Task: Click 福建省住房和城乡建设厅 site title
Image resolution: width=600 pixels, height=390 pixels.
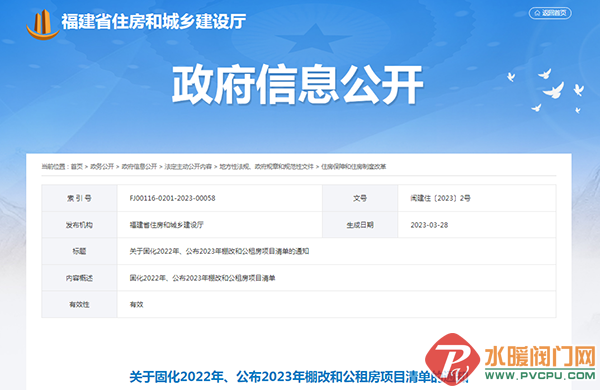Action: 154,21
